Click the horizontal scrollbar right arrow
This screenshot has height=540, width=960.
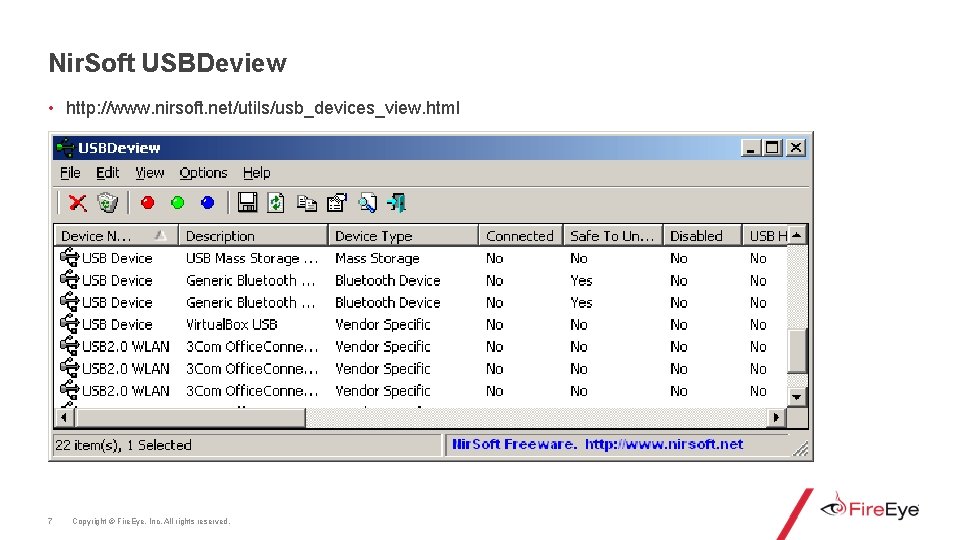pos(776,417)
